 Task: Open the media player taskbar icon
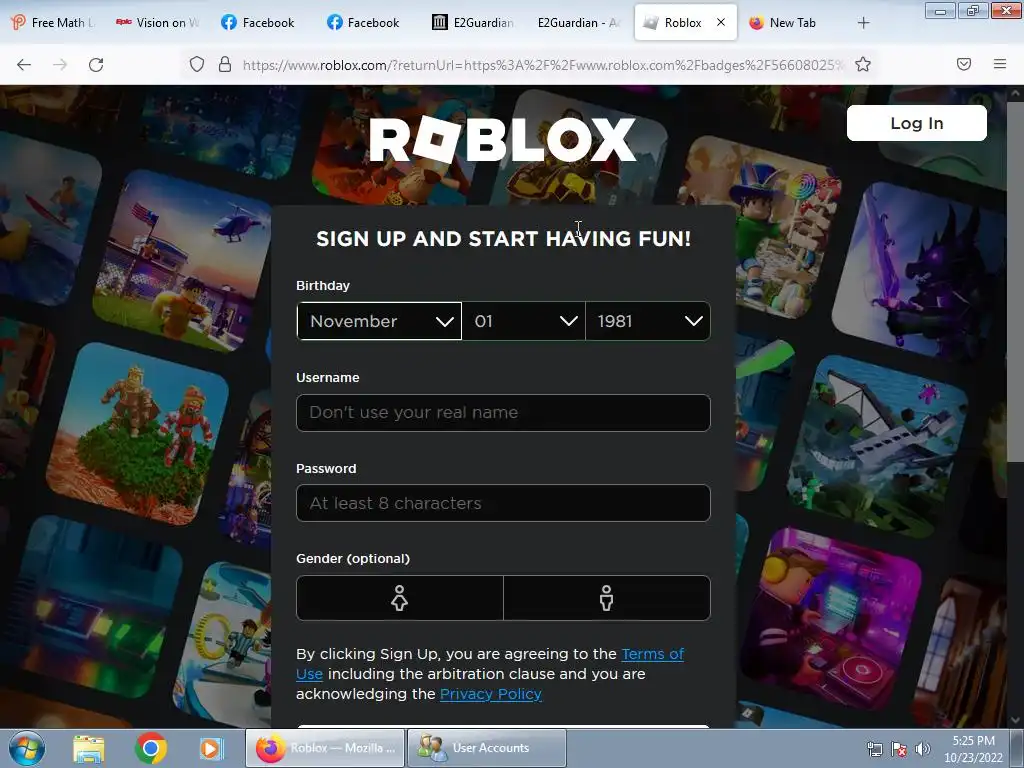[211, 748]
